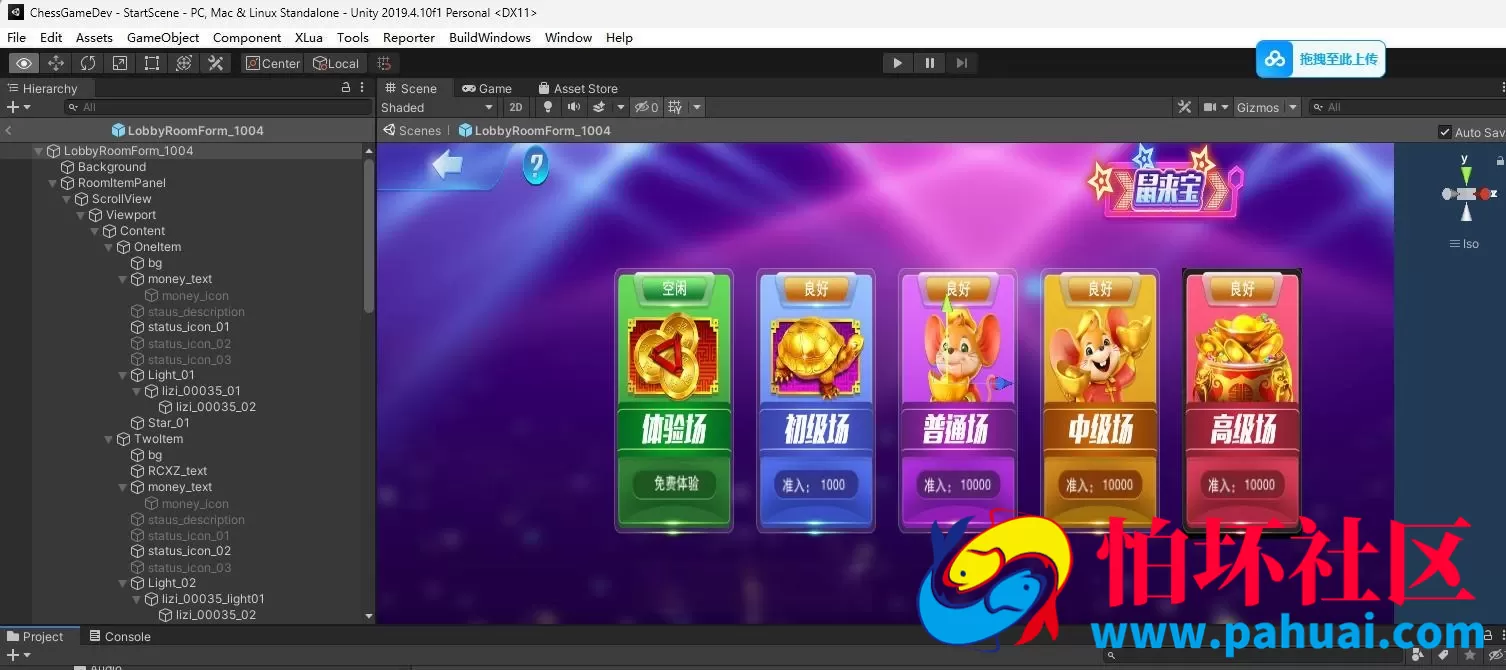1506x670 pixels.
Task: Select the Rotate tool
Action: pyautogui.click(x=88, y=63)
